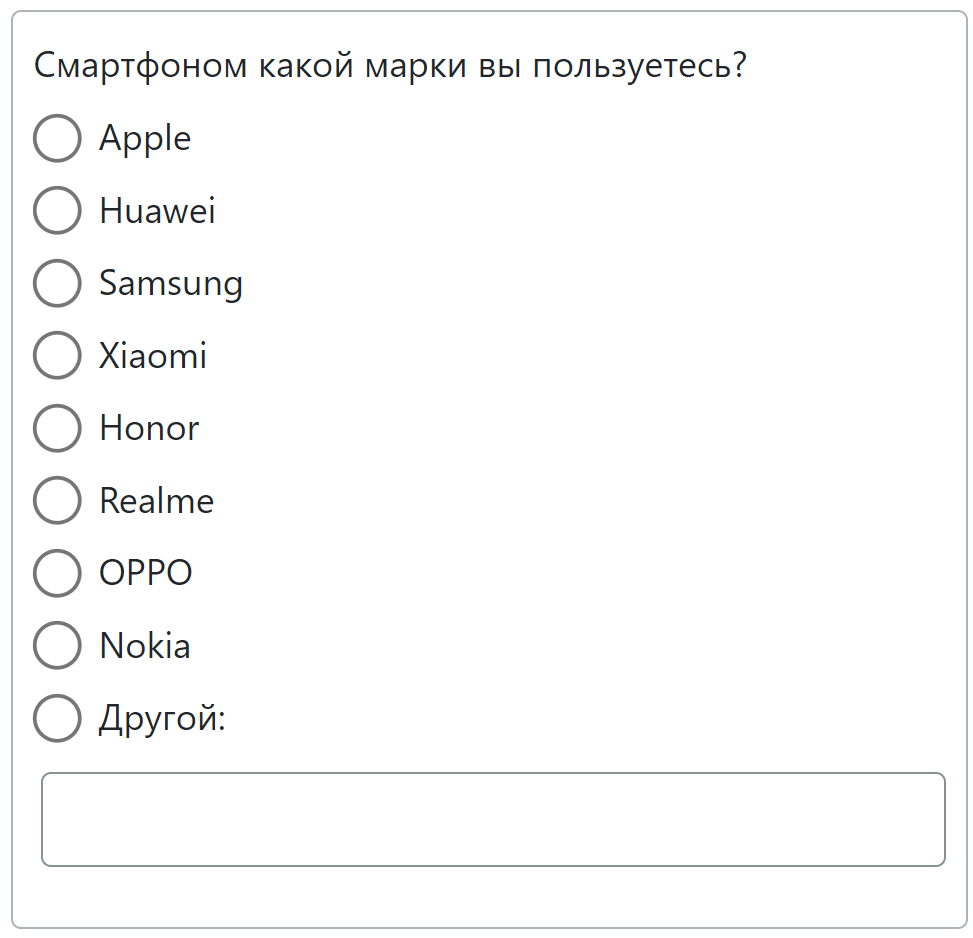Select the Honor radio button
The image size is (973, 938).
point(57,428)
